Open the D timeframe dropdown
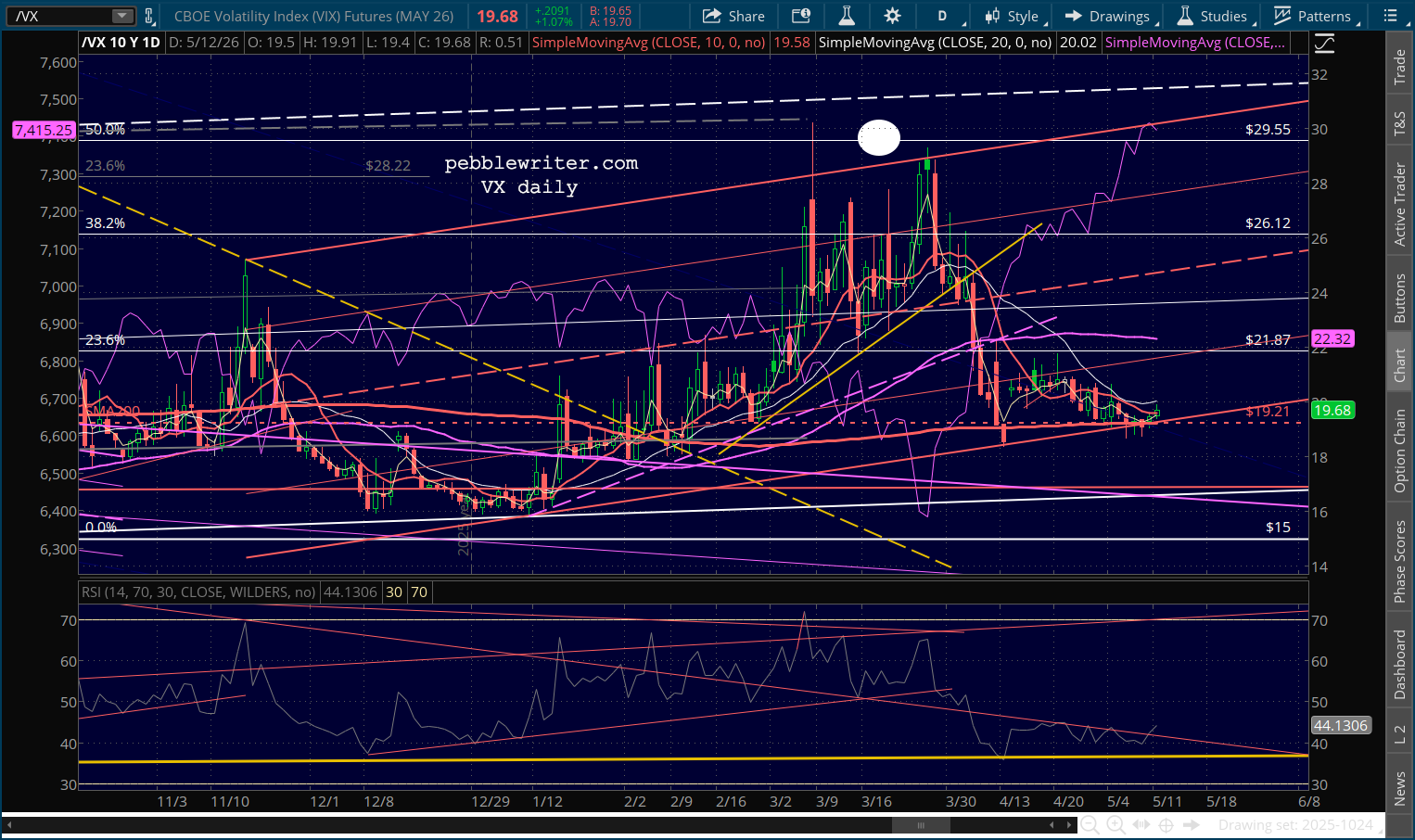 (948, 16)
